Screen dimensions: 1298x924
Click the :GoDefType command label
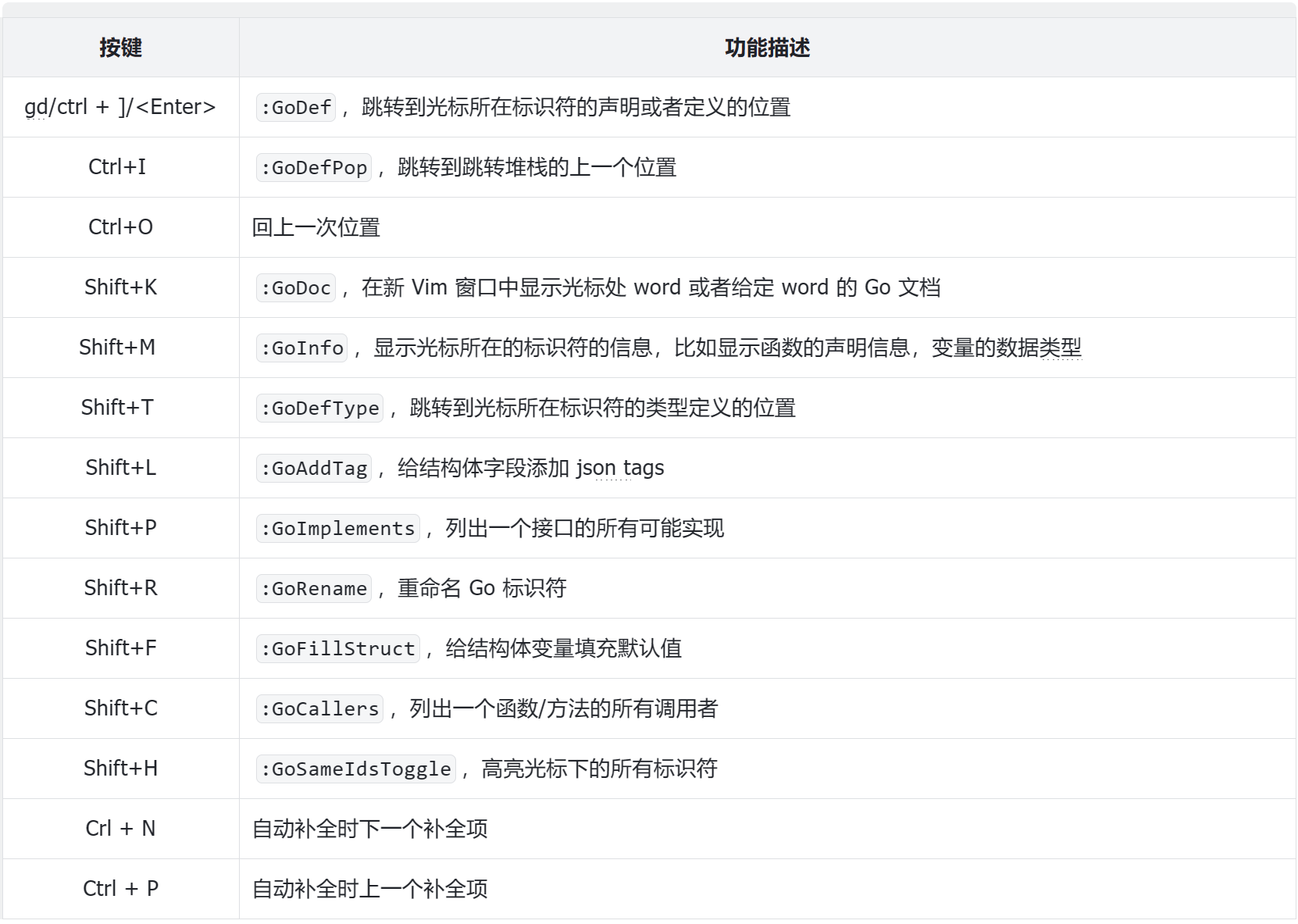[319, 408]
